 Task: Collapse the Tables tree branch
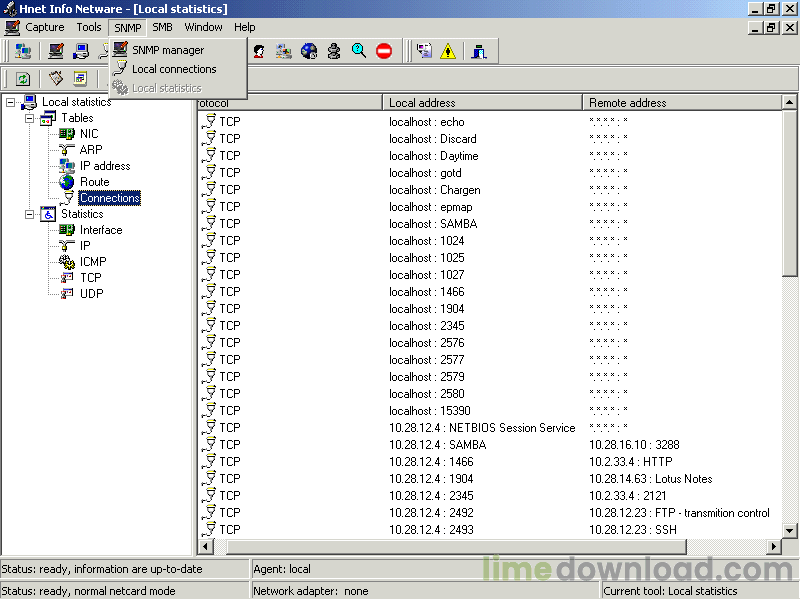(30, 118)
